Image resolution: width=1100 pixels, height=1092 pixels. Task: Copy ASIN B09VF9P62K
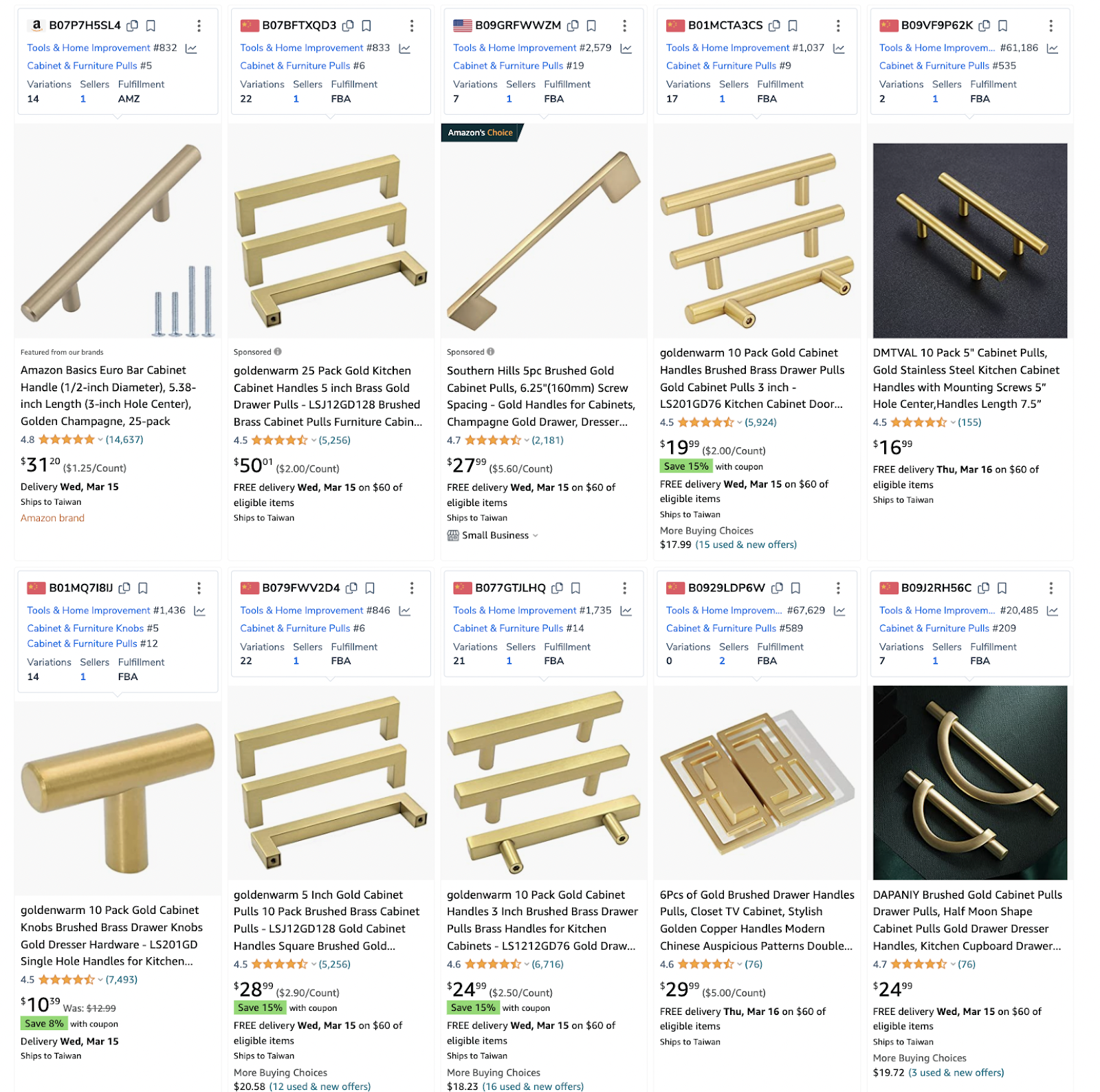984,25
